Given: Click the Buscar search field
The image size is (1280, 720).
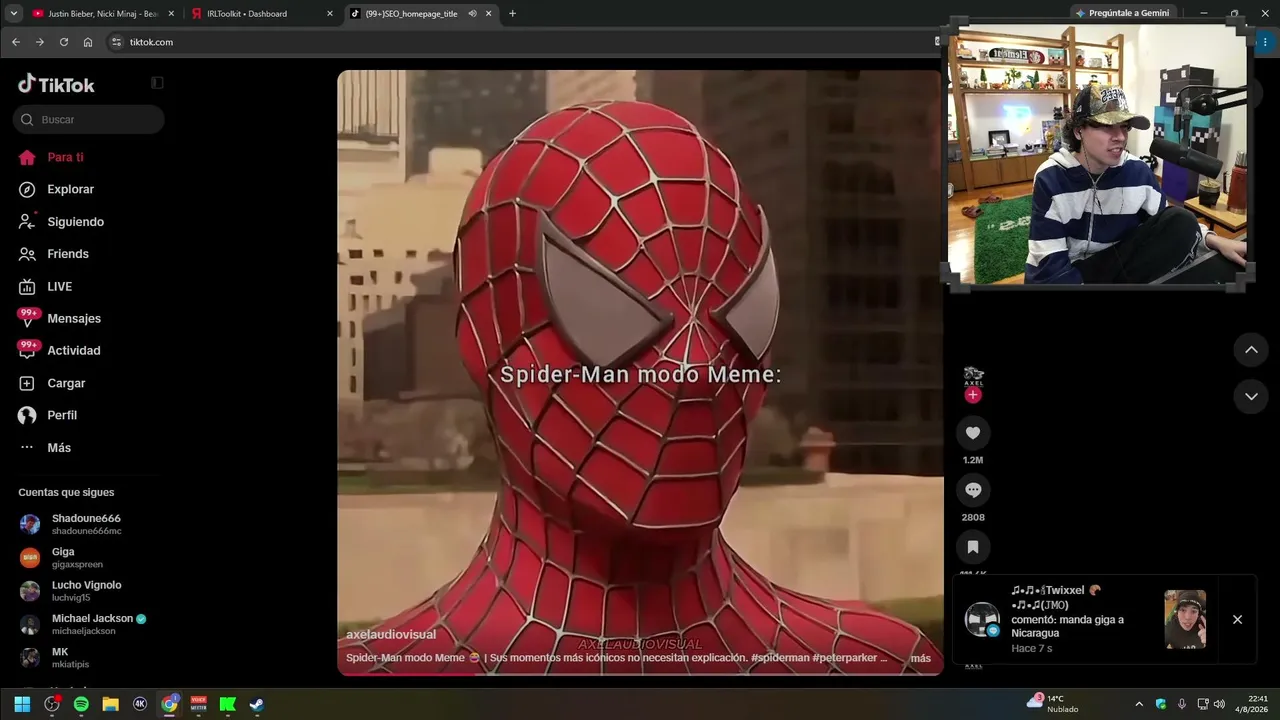Looking at the screenshot, I should click(88, 119).
